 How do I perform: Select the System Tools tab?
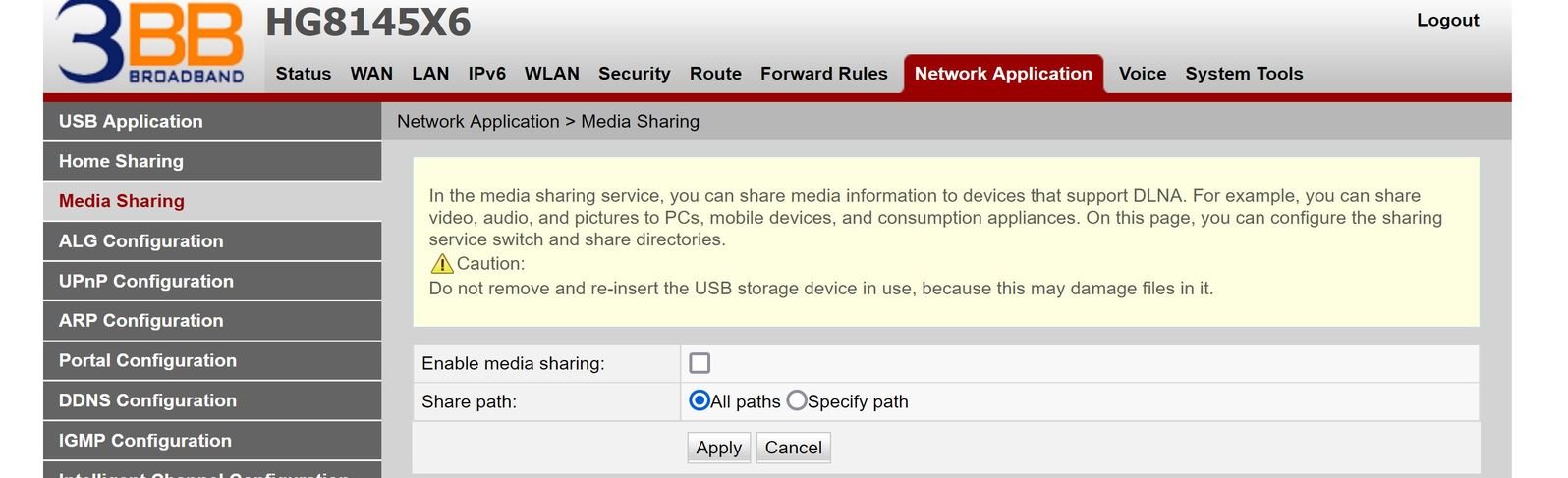pyautogui.click(x=1244, y=74)
